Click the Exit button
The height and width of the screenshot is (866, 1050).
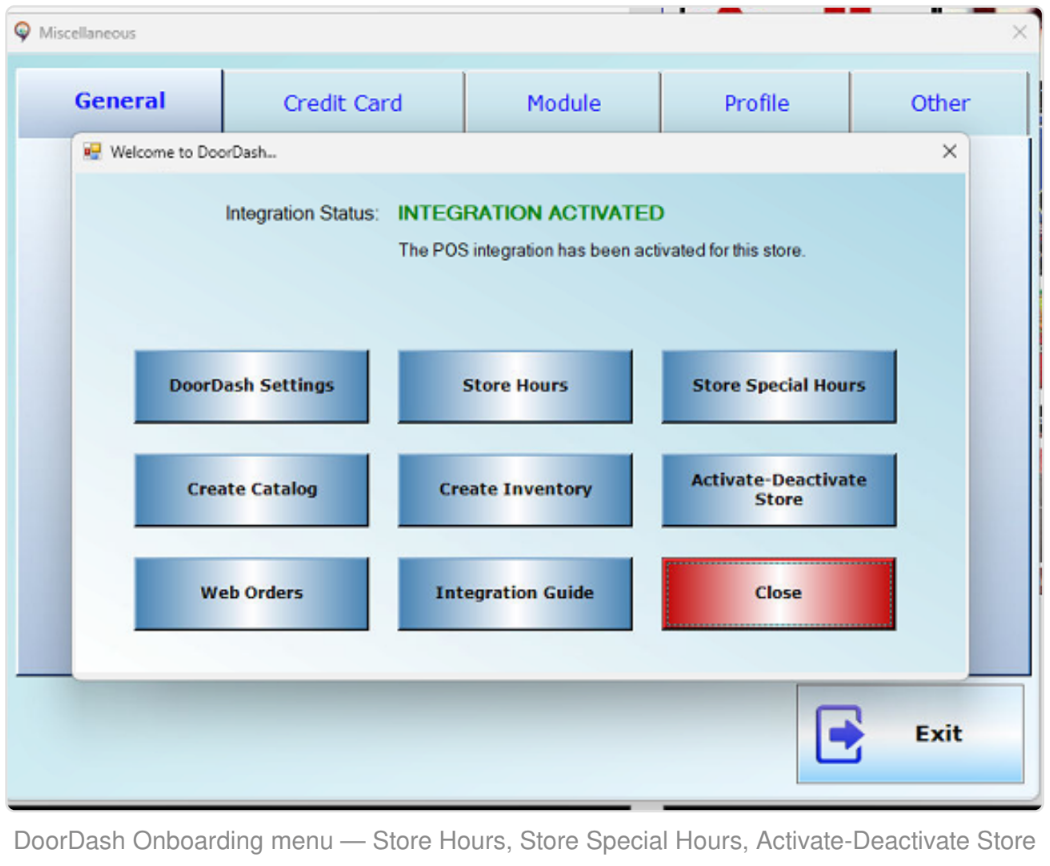click(910, 733)
